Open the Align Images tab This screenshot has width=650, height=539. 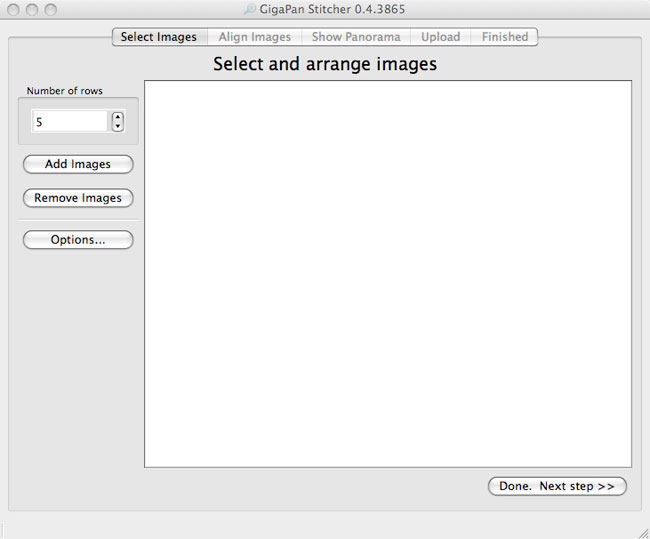click(255, 37)
